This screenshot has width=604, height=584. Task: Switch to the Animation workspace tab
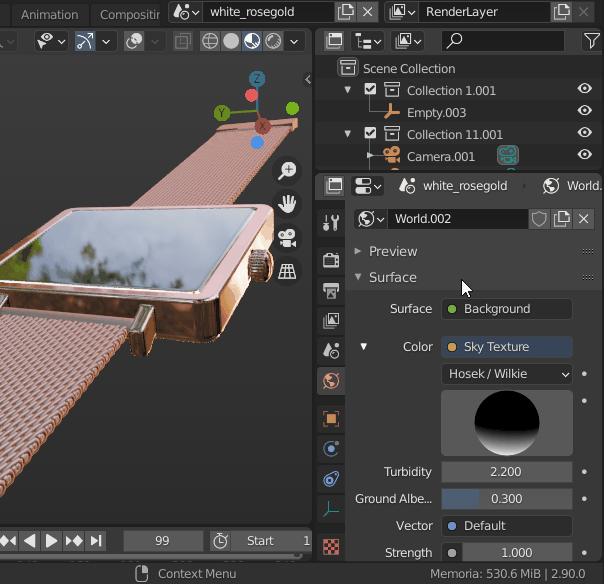(x=49, y=15)
